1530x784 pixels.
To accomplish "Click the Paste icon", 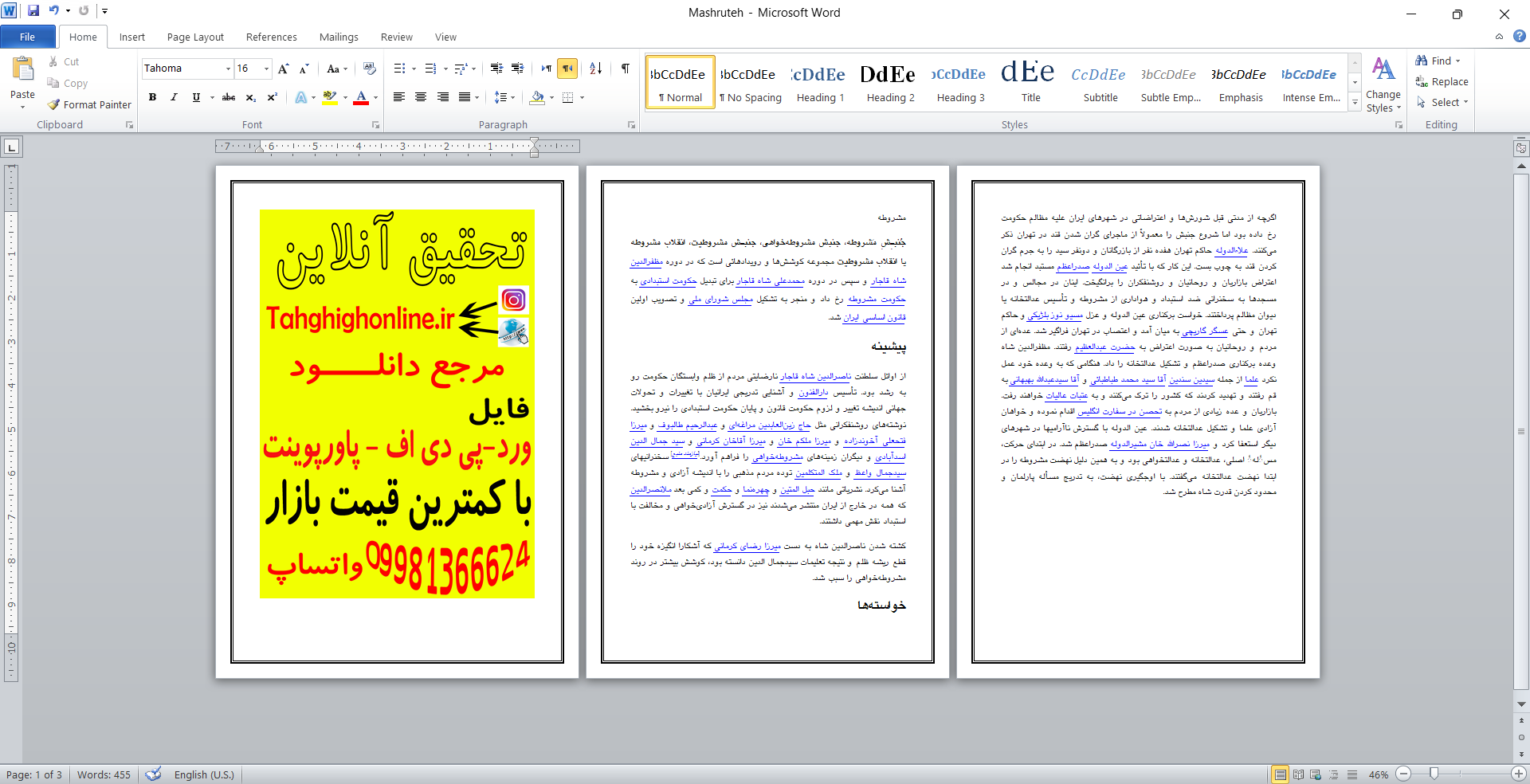I will 22,70.
